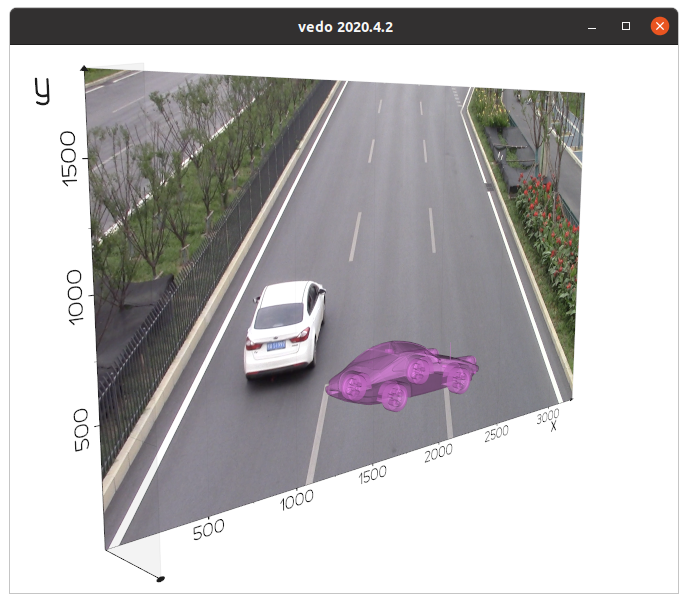Click the z axis end marker at the bottom corner
The height and width of the screenshot is (603, 688).
click(x=161, y=579)
